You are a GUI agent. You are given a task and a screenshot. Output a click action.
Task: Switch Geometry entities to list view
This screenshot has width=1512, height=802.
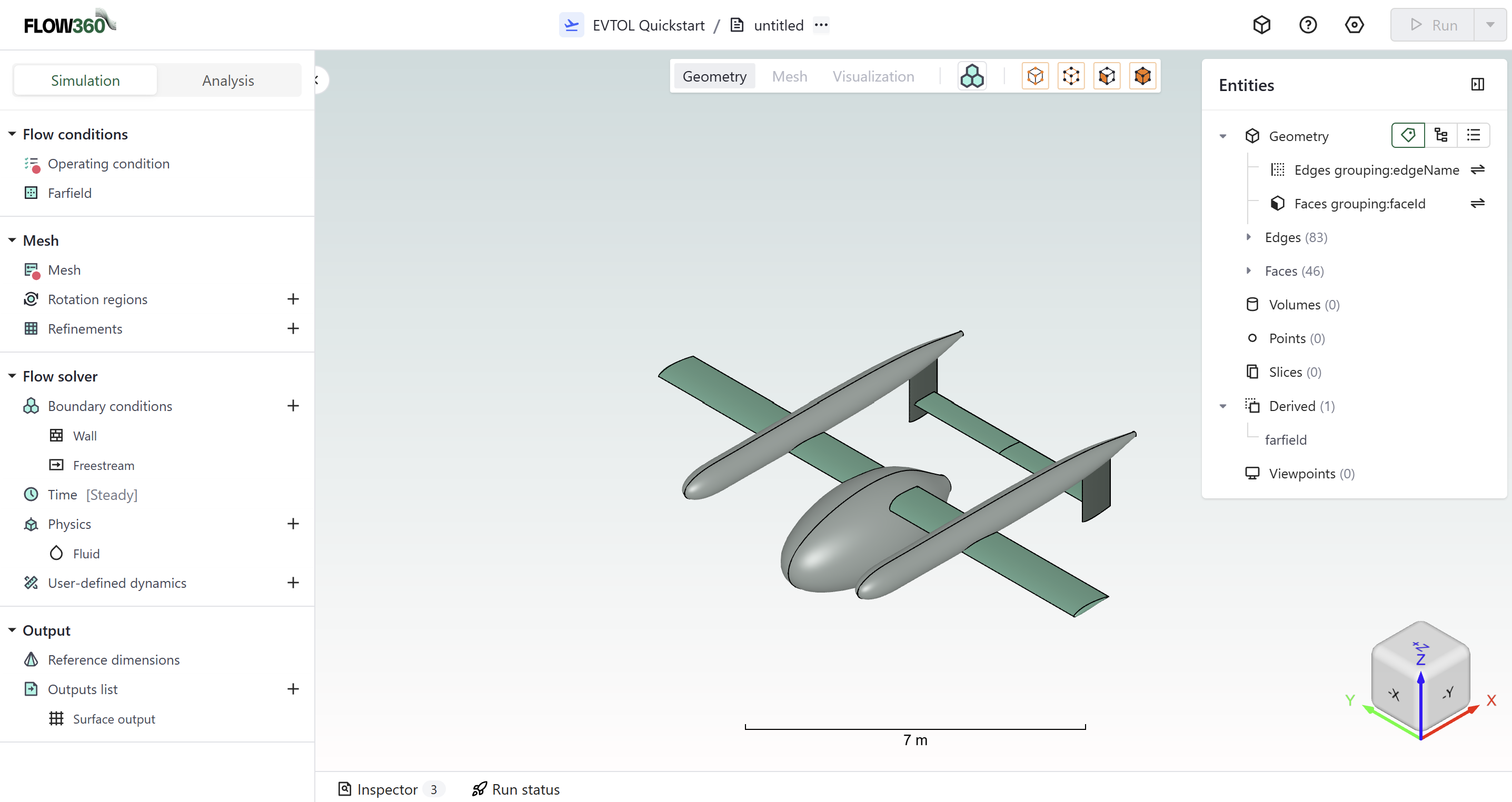pos(1473,136)
